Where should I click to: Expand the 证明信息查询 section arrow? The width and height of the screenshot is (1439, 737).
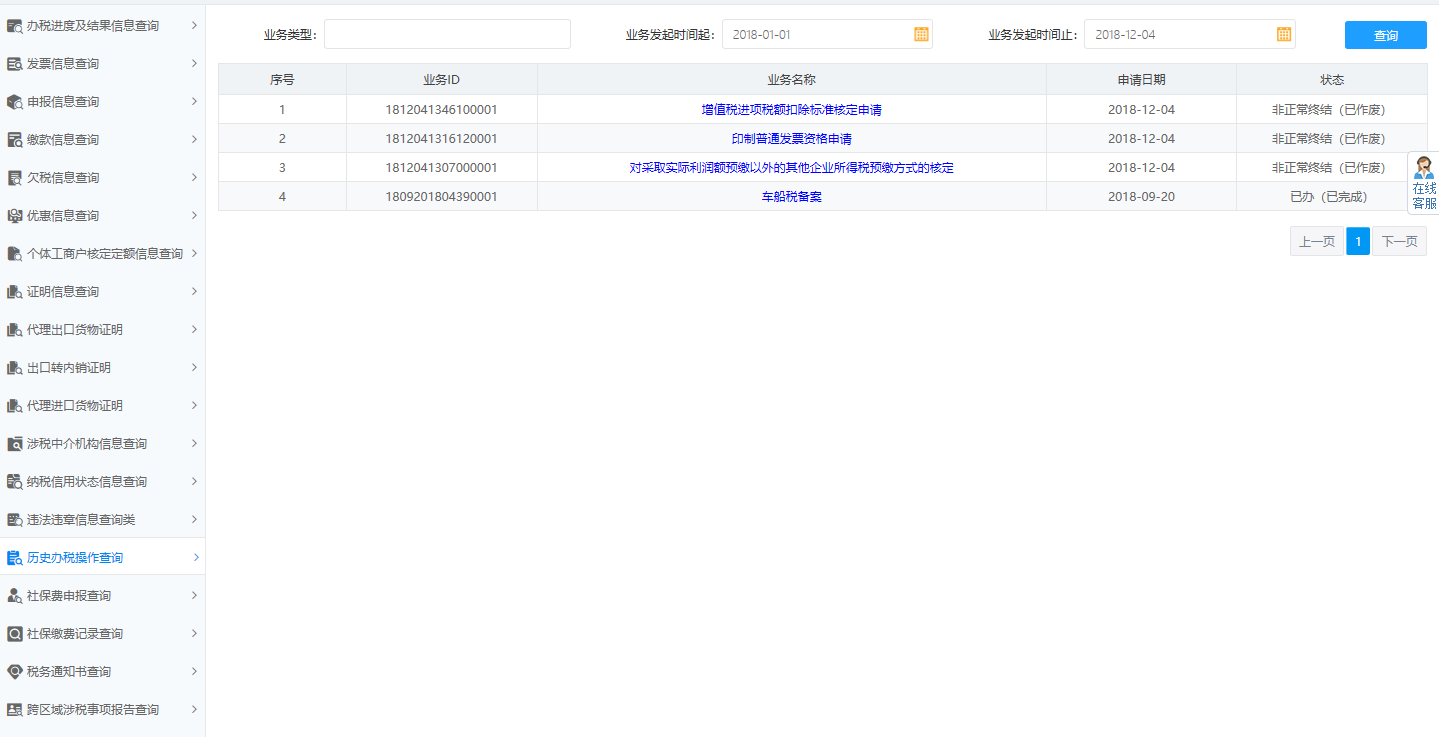point(196,291)
